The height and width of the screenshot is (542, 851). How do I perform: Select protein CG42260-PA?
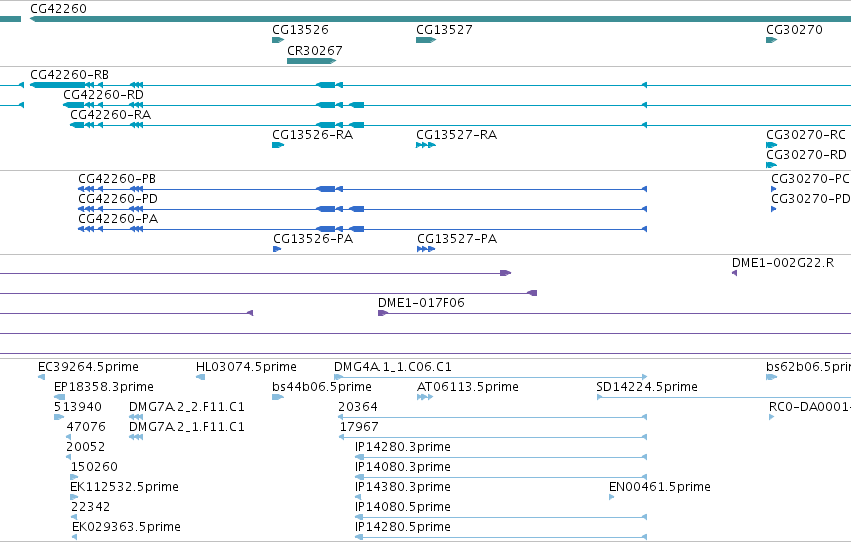coord(363,229)
